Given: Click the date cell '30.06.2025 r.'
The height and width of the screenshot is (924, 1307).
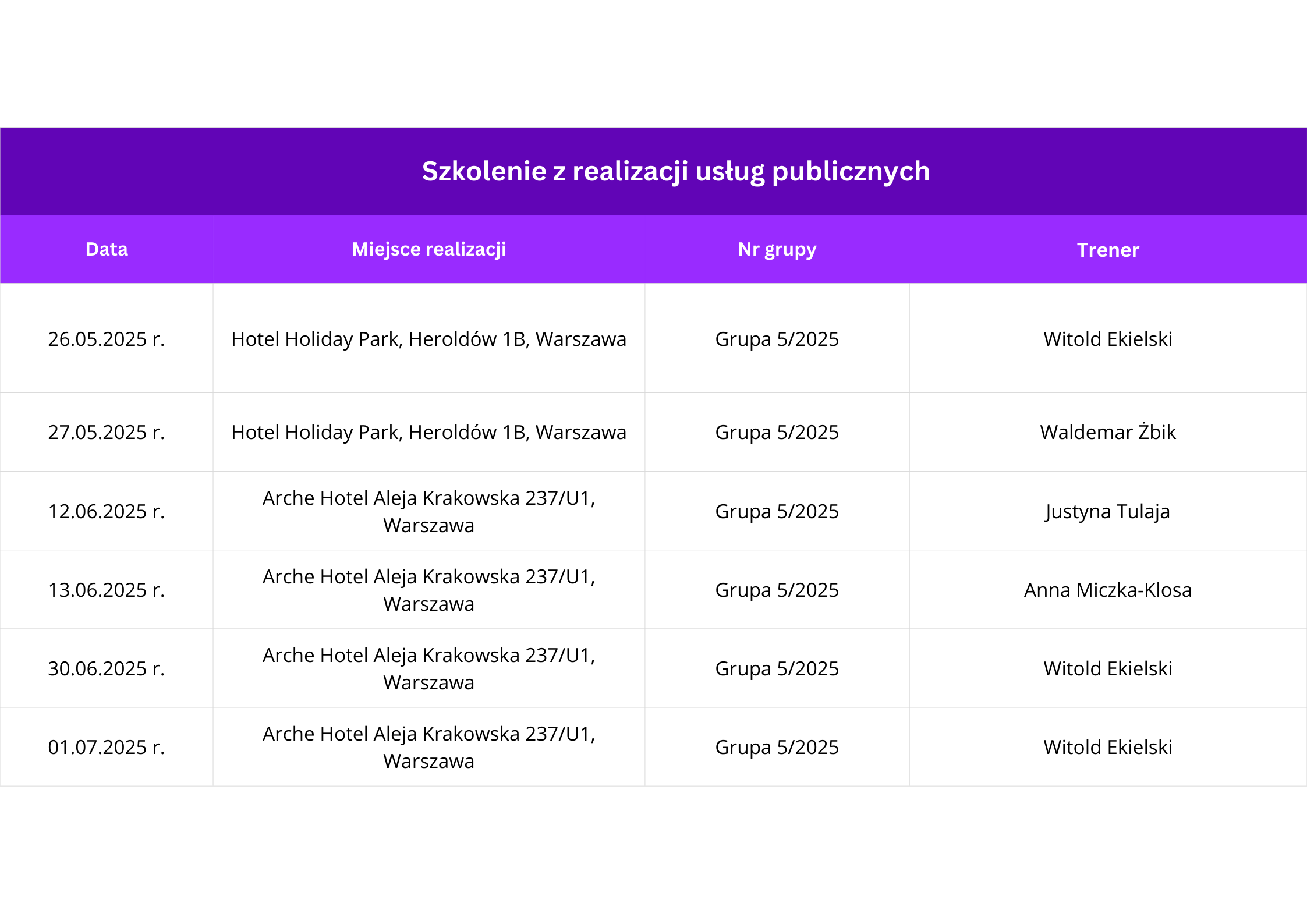Looking at the screenshot, I should [107, 668].
